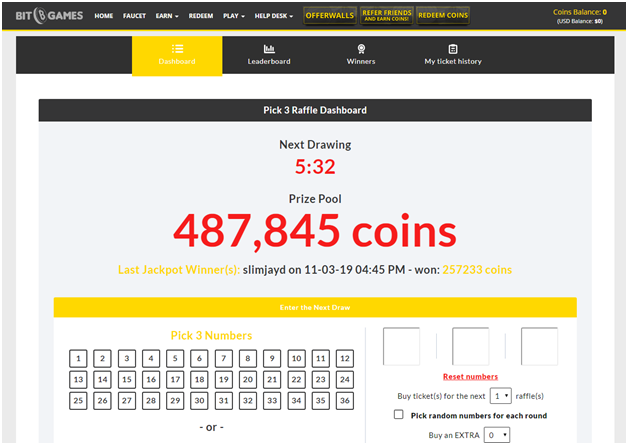Image resolution: width=628 pixels, height=445 pixels.
Task: Pick number 21
Action: [x=272, y=379]
